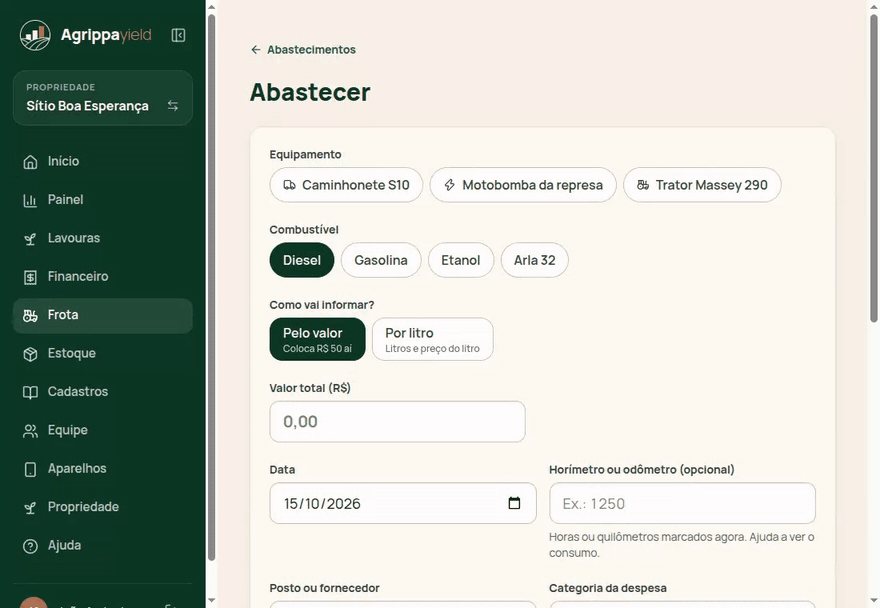
Task: Collapse the sidebar with the panel icon
Action: (x=178, y=35)
